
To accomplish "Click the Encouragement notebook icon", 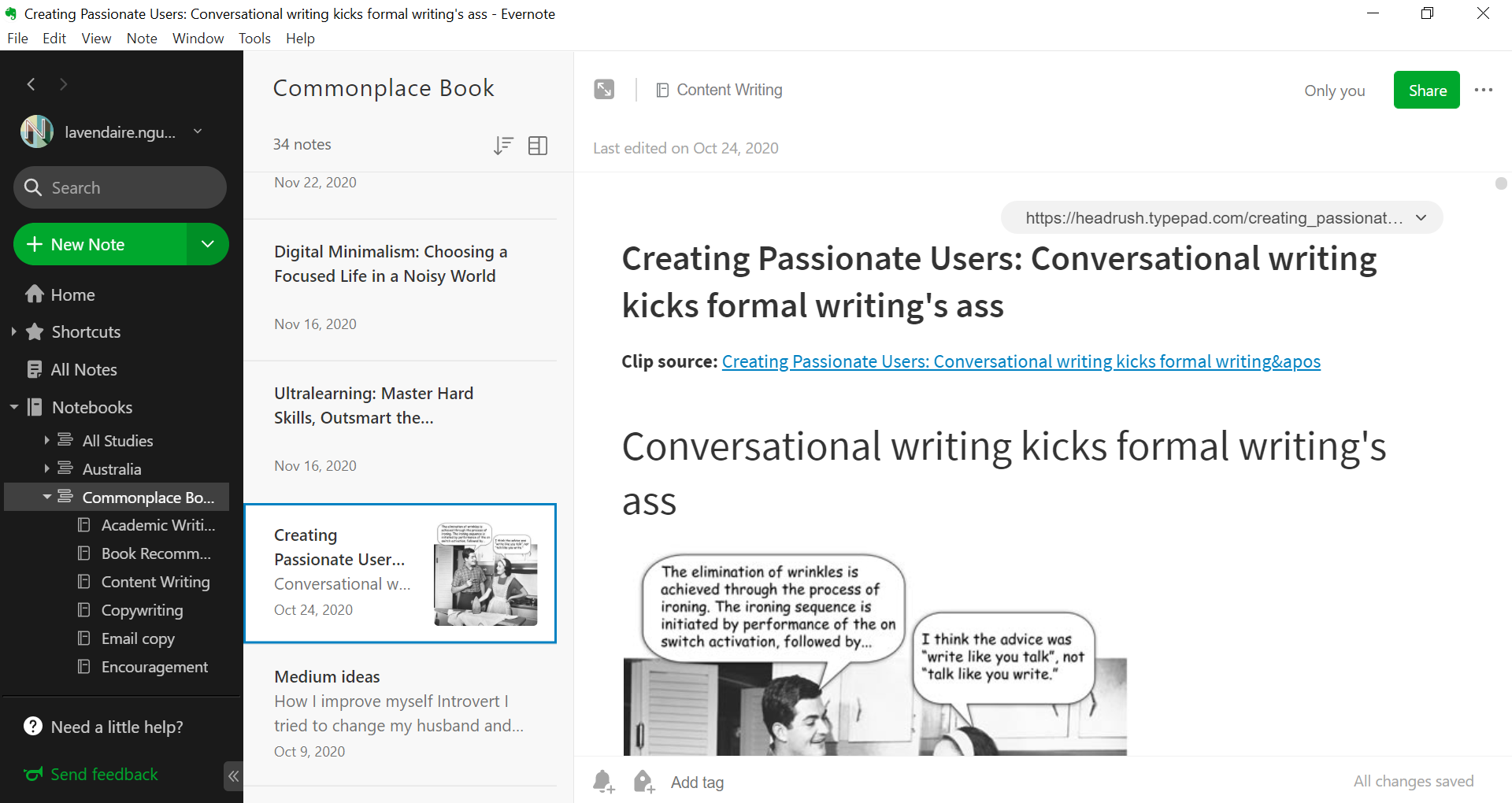I will (x=83, y=667).
